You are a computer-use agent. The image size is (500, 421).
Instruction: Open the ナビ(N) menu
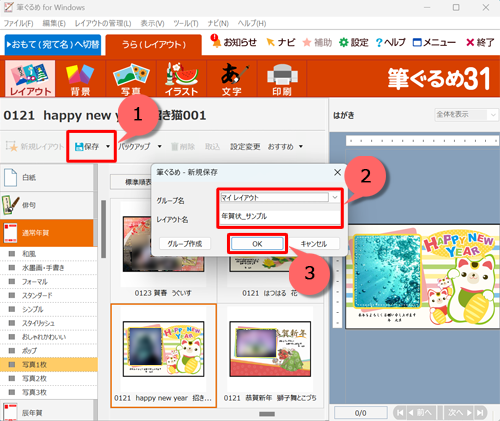coord(218,23)
